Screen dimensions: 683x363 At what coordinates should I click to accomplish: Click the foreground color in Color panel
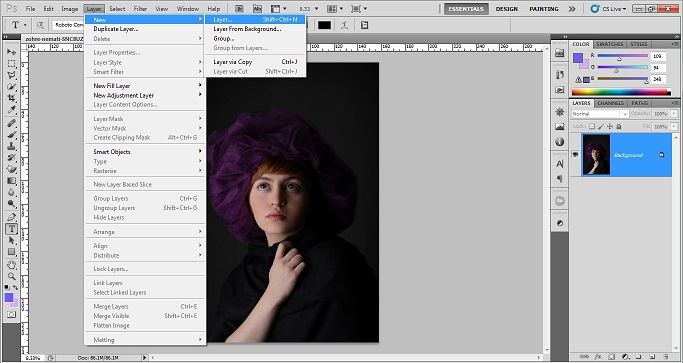click(578, 58)
